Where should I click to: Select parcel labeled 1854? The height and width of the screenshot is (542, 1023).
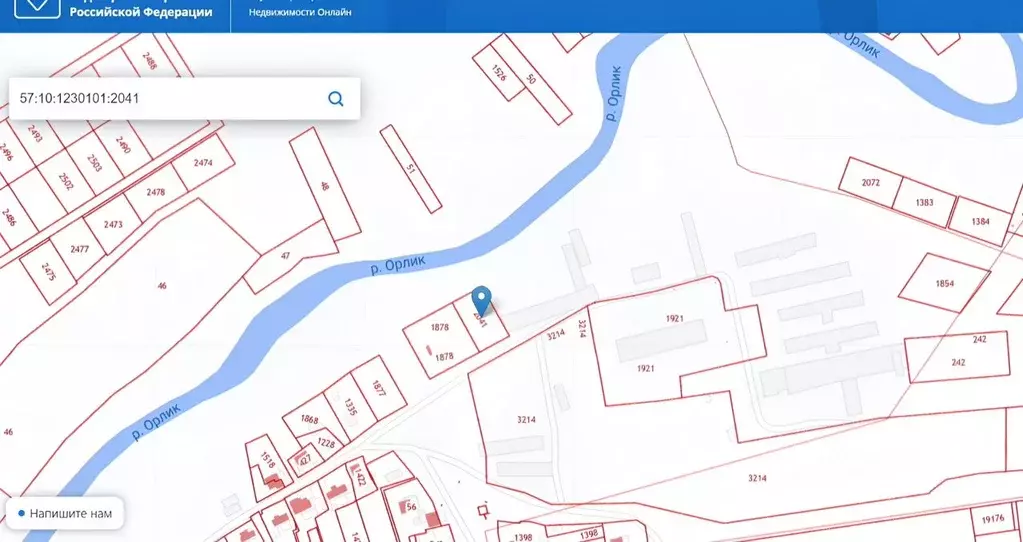945,284
